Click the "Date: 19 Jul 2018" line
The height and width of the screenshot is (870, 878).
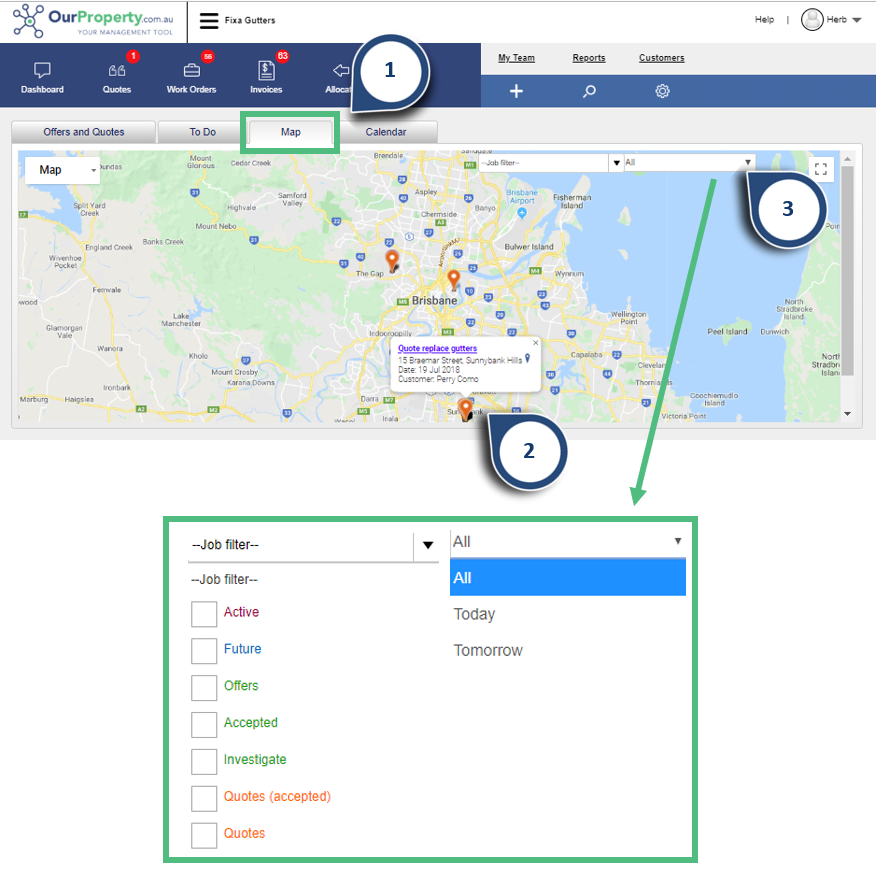[428, 369]
